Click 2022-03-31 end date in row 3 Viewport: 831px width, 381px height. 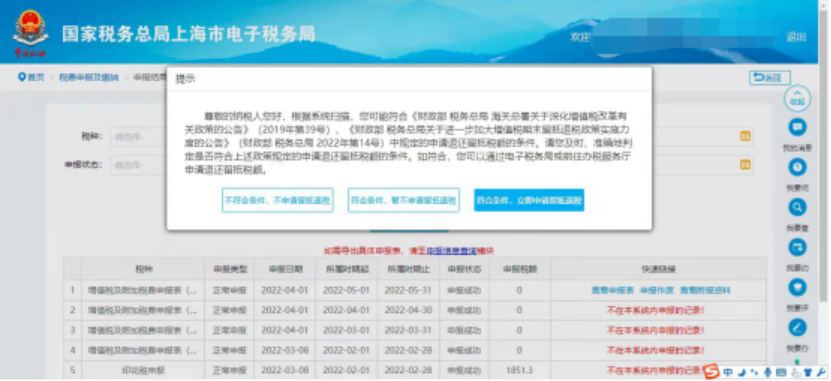(409, 330)
